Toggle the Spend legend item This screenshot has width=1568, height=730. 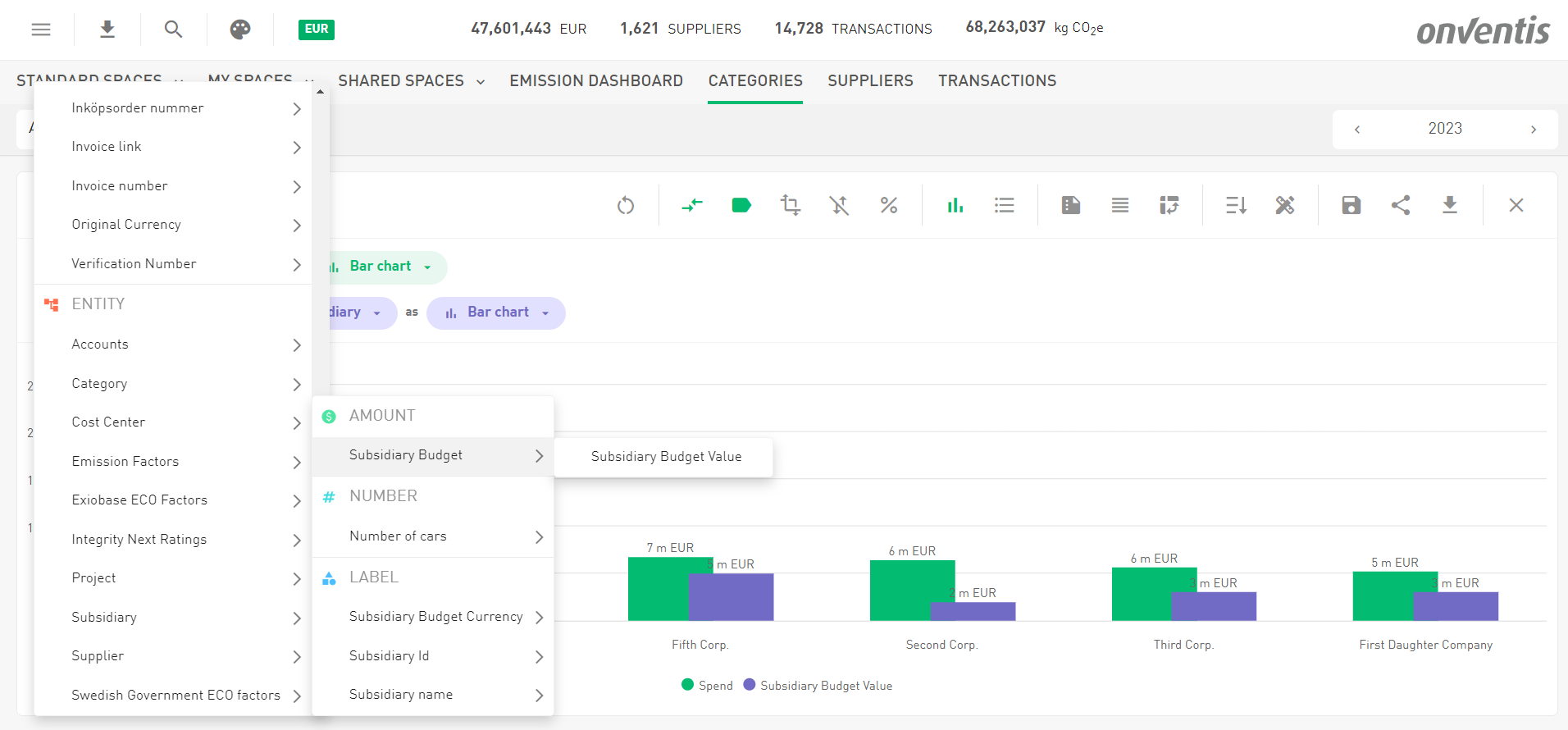pos(707,686)
